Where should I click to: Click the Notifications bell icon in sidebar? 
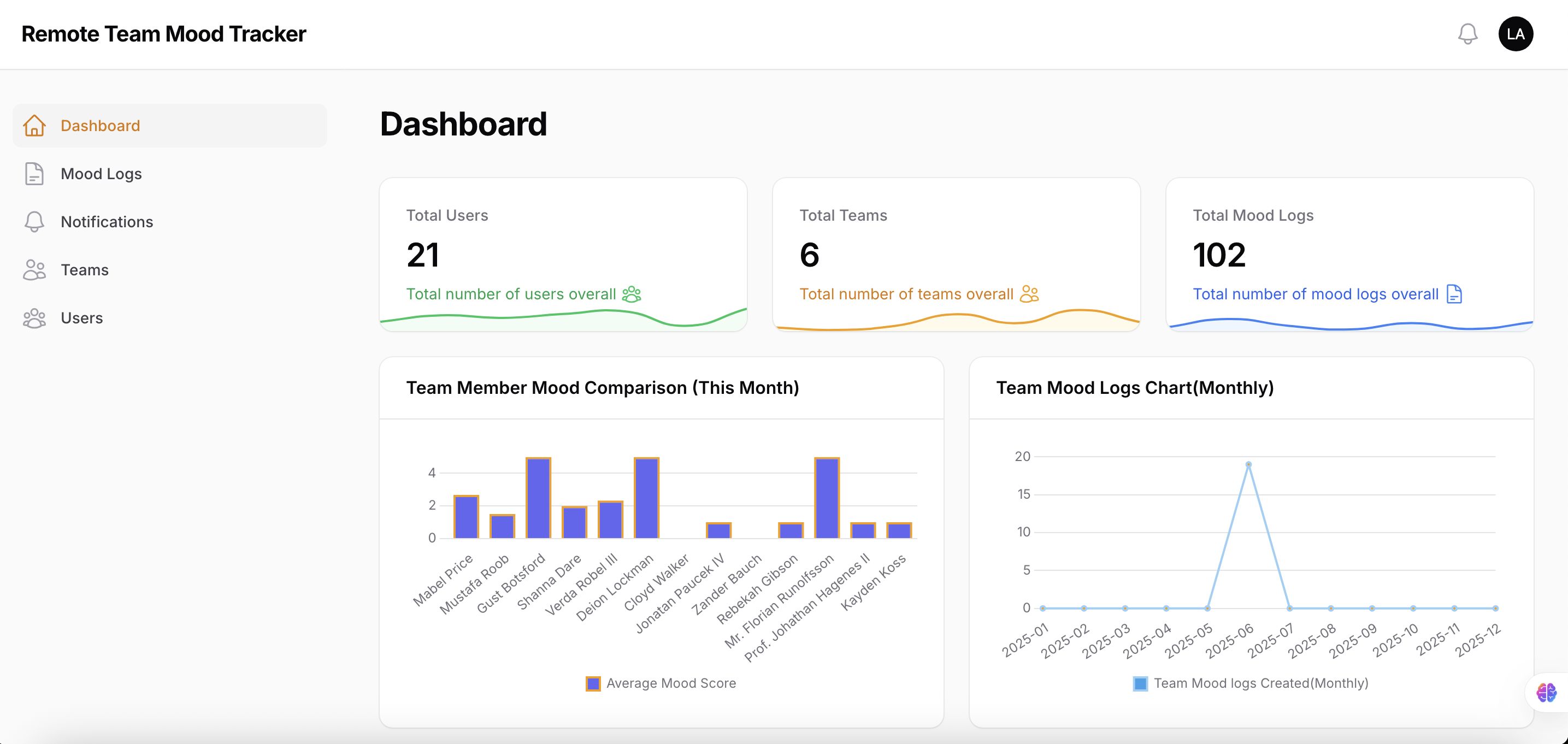point(34,222)
